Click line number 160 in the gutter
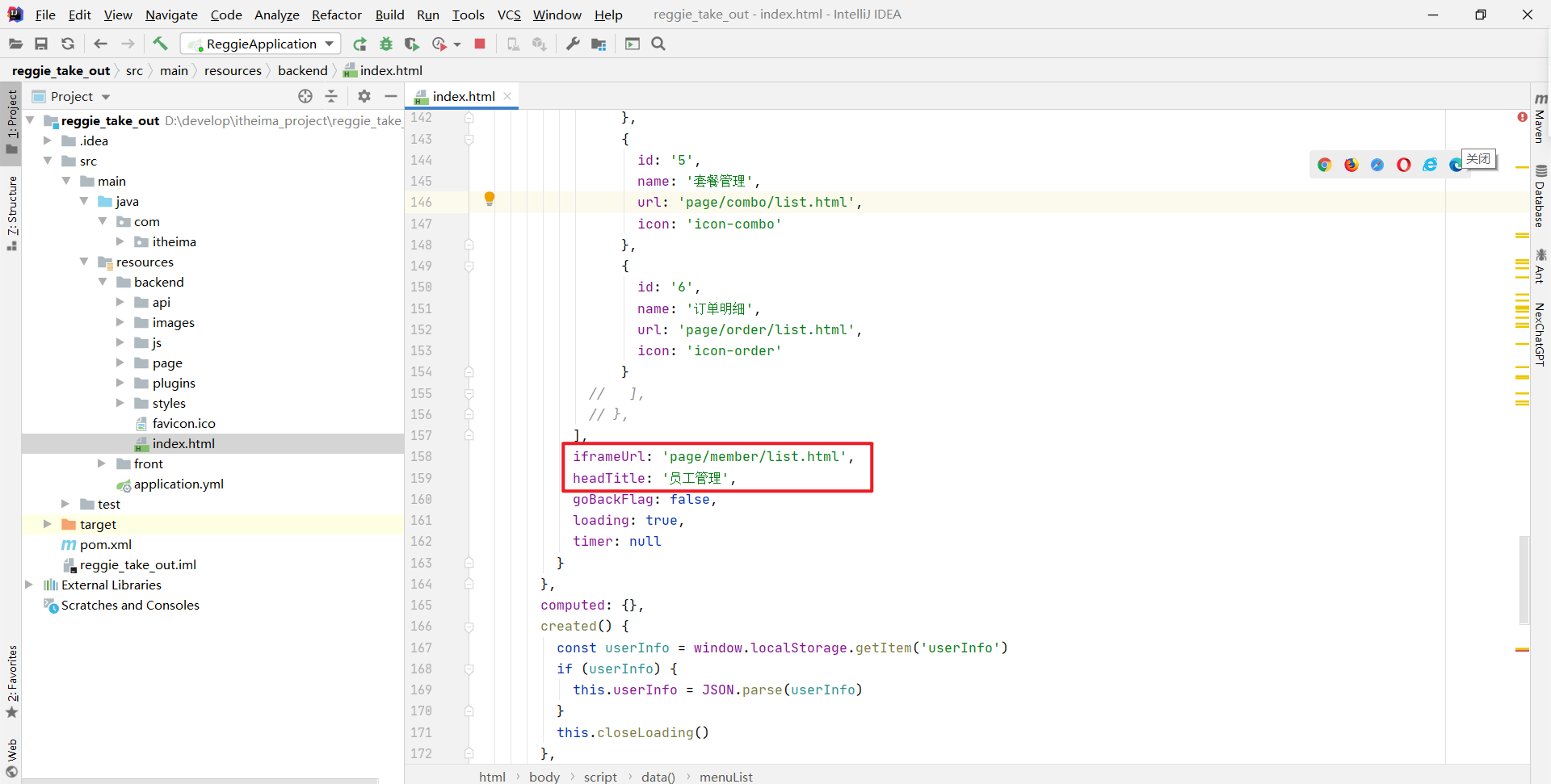 tap(421, 499)
